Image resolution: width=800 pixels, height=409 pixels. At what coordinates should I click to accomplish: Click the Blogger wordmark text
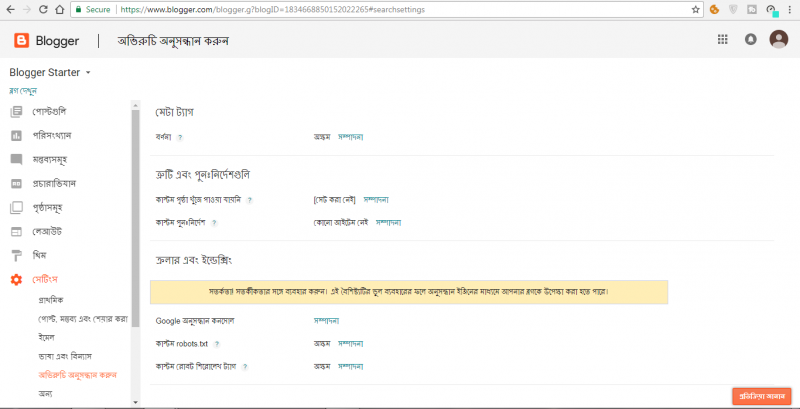coord(57,41)
